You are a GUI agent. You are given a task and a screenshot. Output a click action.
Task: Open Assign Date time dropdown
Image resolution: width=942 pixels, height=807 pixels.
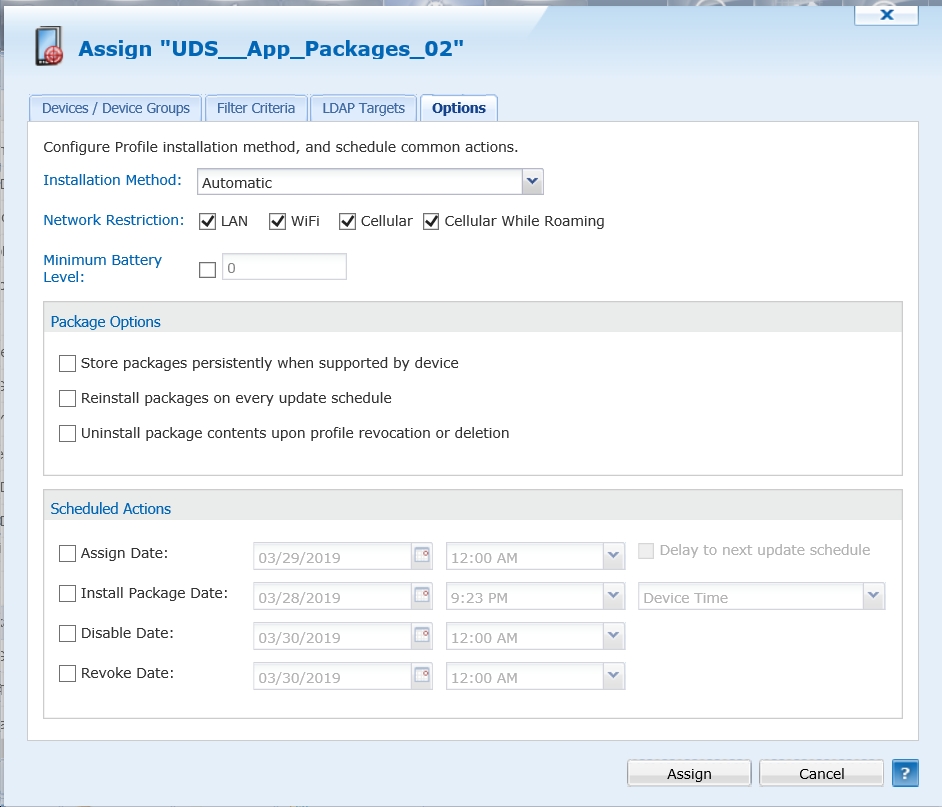point(613,556)
